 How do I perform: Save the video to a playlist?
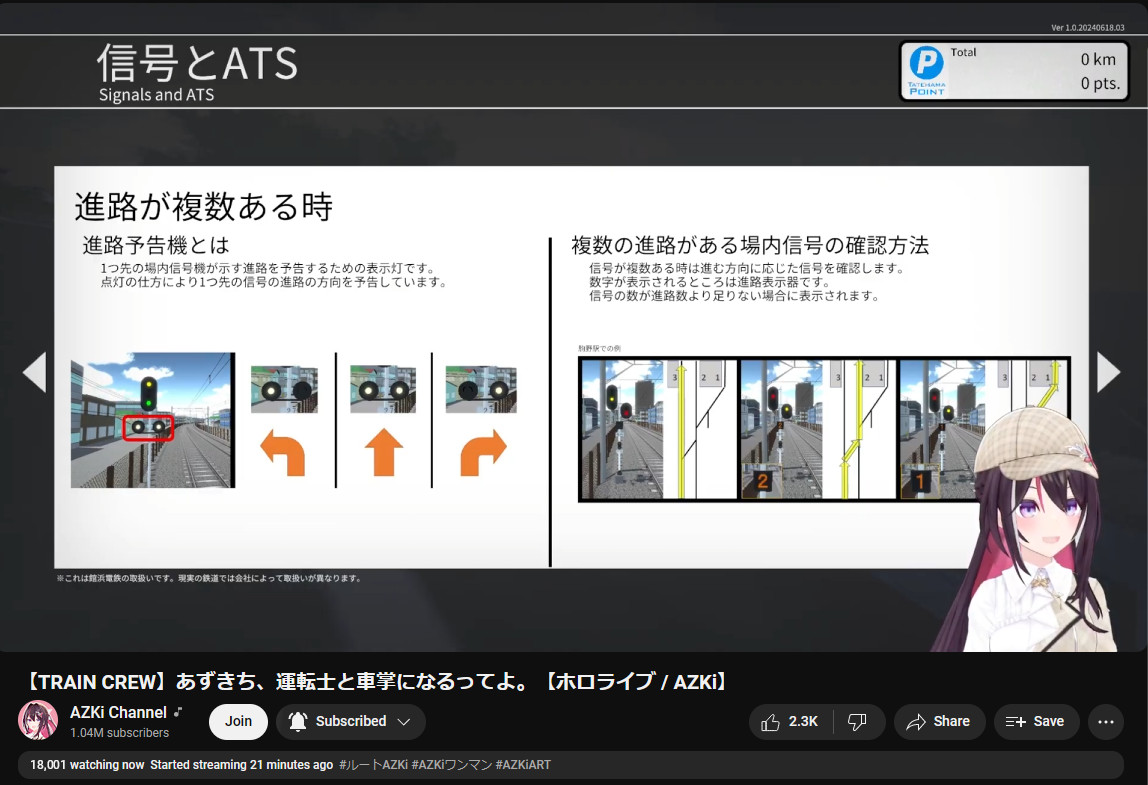[x=1035, y=722]
